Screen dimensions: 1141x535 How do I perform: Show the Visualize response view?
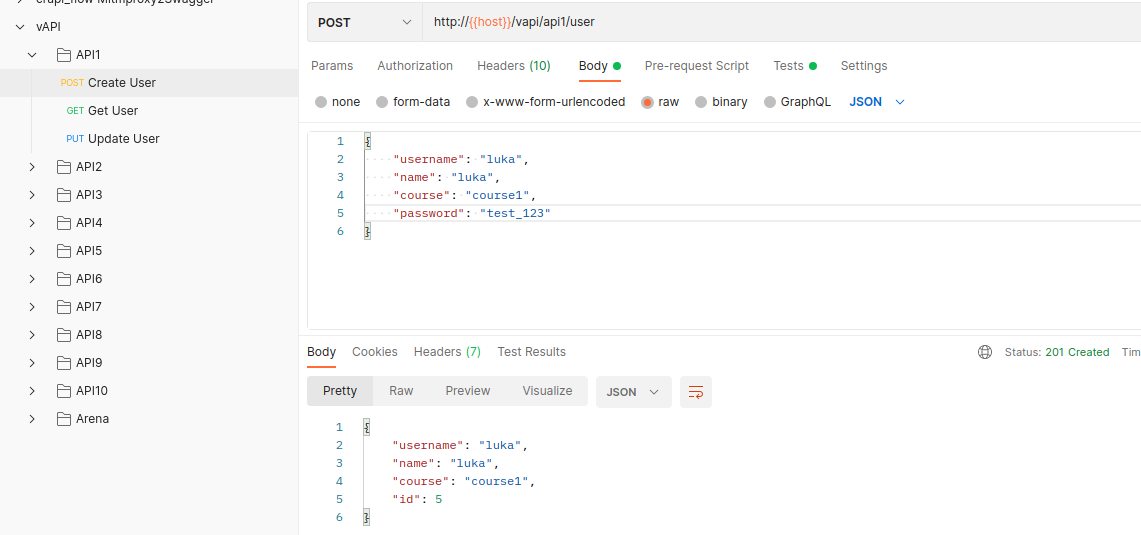[x=547, y=391]
